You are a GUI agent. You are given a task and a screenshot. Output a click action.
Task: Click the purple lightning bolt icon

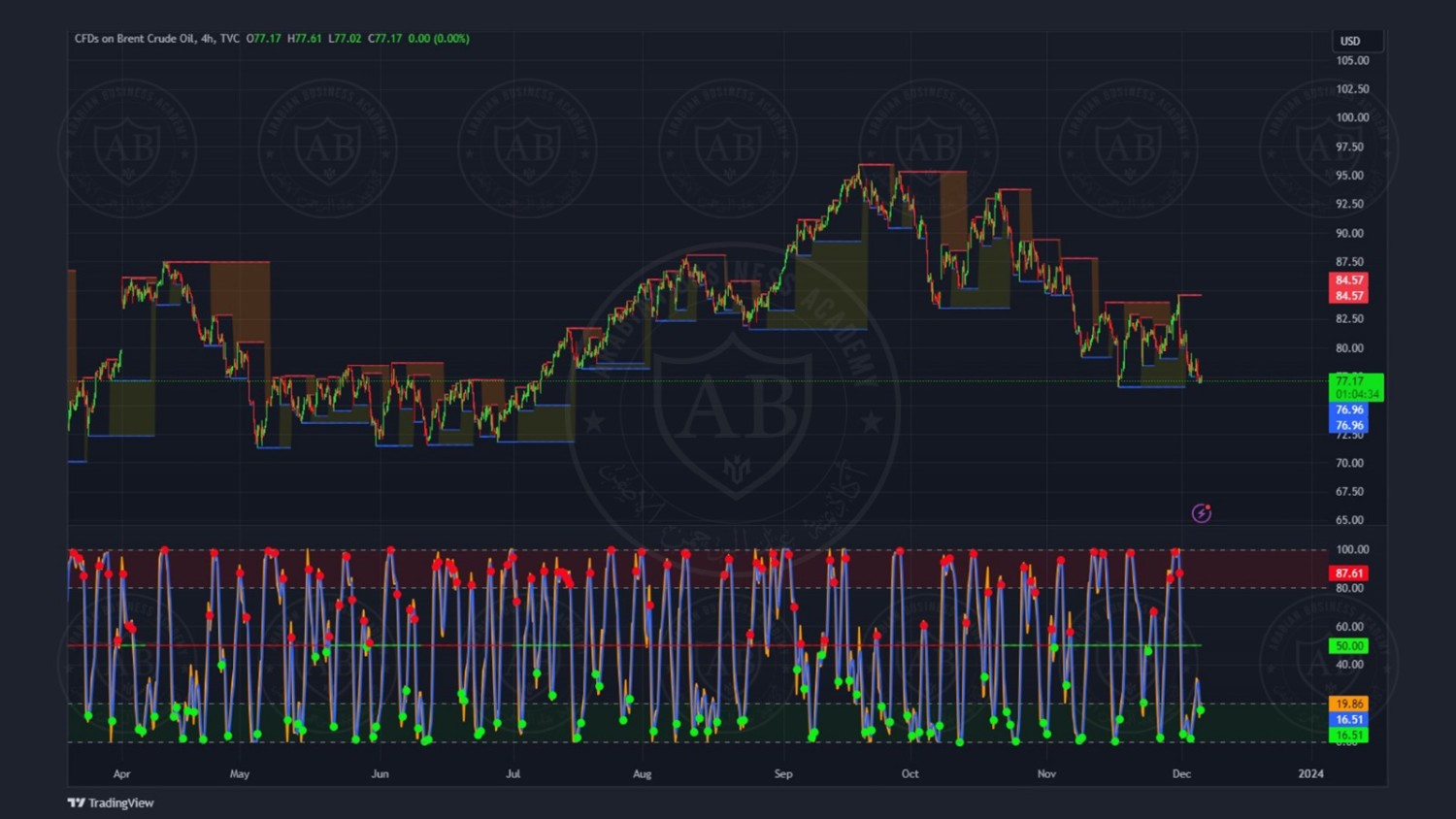tap(1202, 513)
